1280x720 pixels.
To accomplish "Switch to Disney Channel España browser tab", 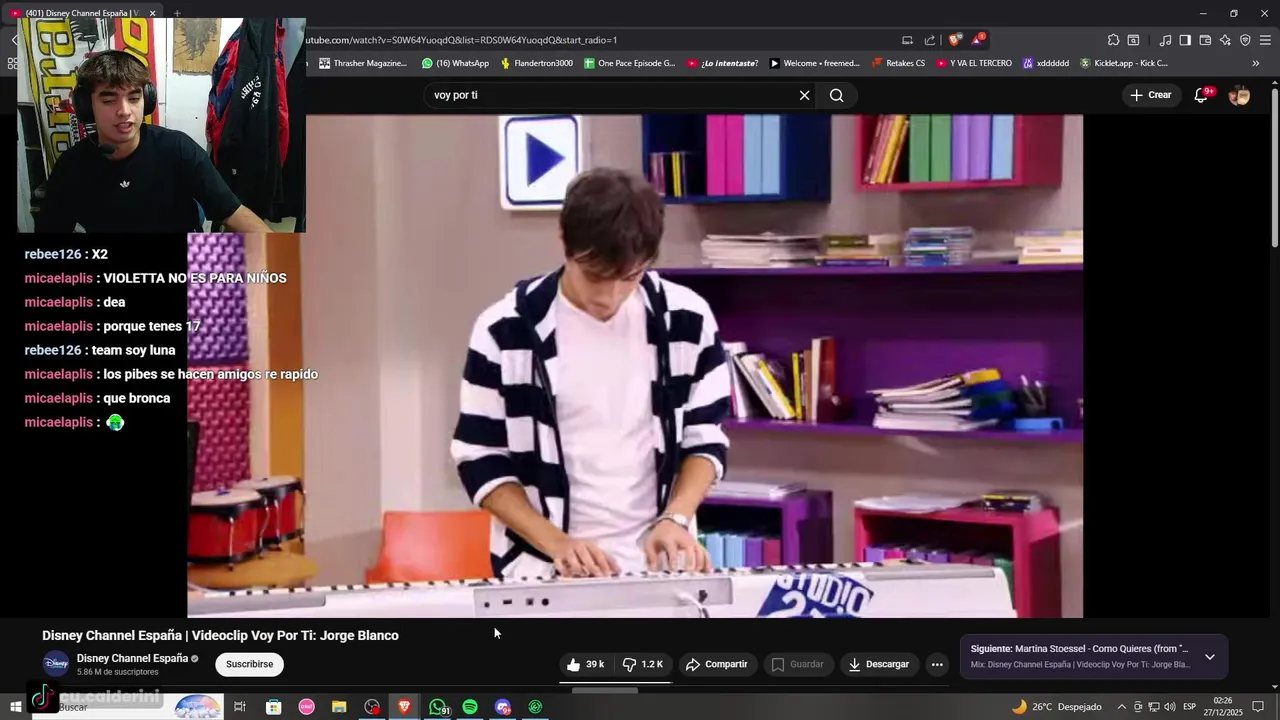I will click(82, 13).
